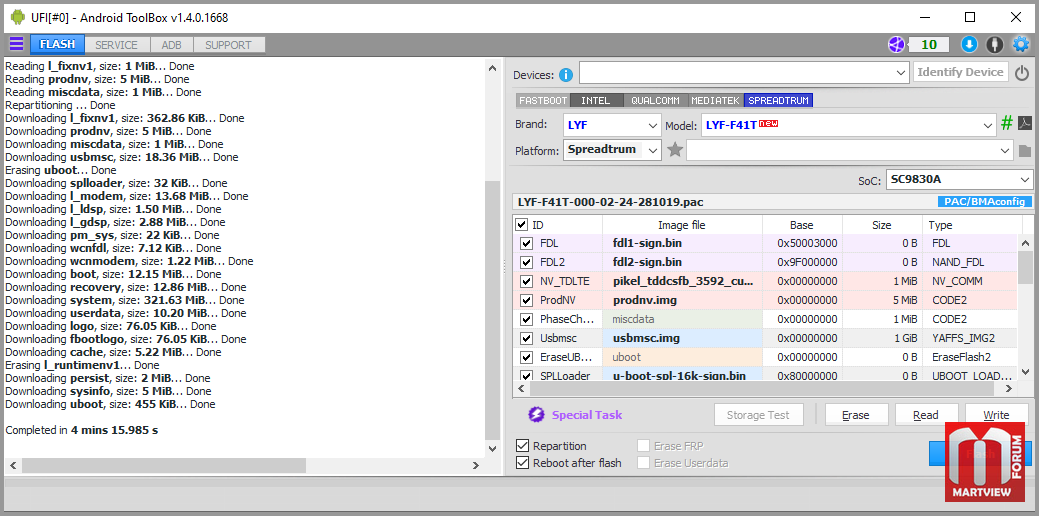Click the Base column header
The width and height of the screenshot is (1039, 516).
pos(802,225)
